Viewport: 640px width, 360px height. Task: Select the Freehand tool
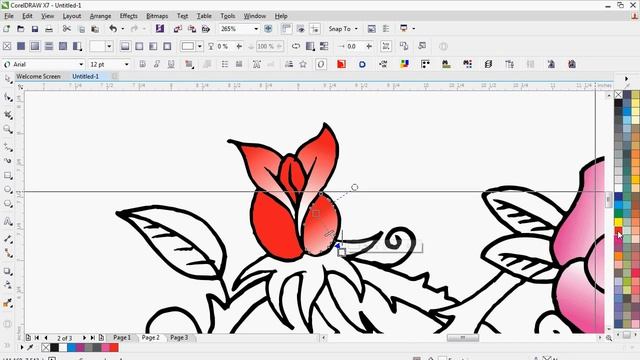coord(8,146)
